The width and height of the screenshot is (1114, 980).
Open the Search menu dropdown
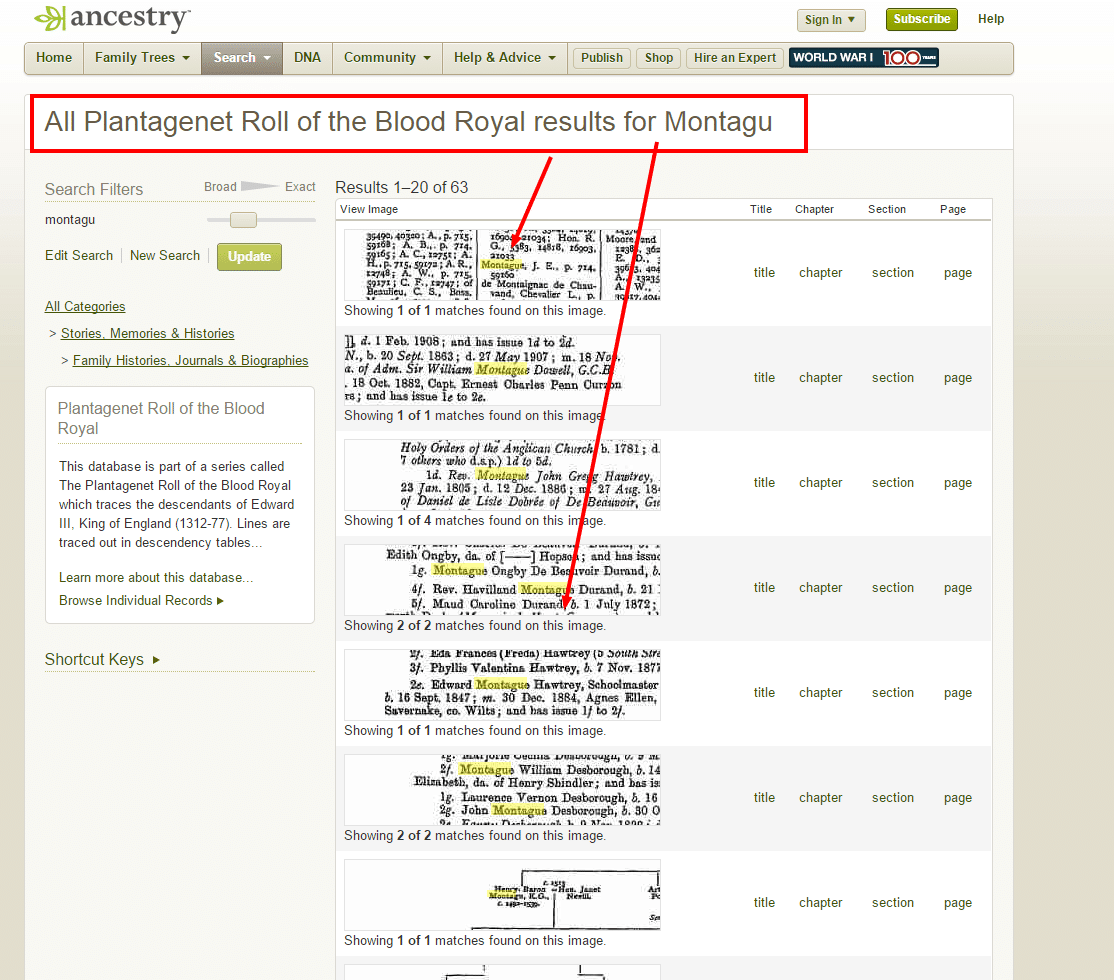[x=242, y=58]
